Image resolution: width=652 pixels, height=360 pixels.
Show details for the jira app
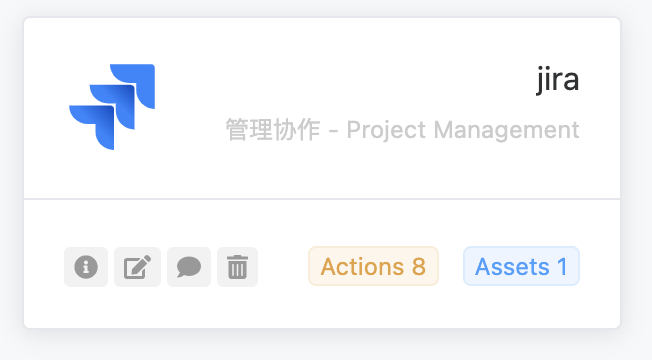pos(86,267)
